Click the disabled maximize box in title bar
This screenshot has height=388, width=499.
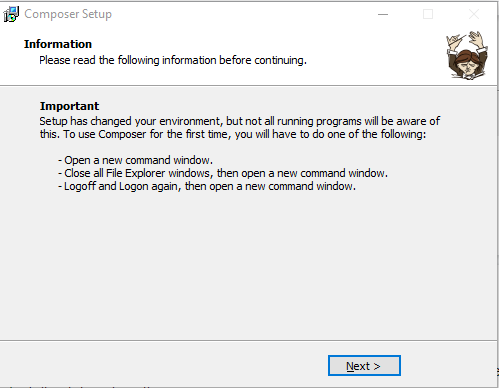pyautogui.click(x=428, y=14)
